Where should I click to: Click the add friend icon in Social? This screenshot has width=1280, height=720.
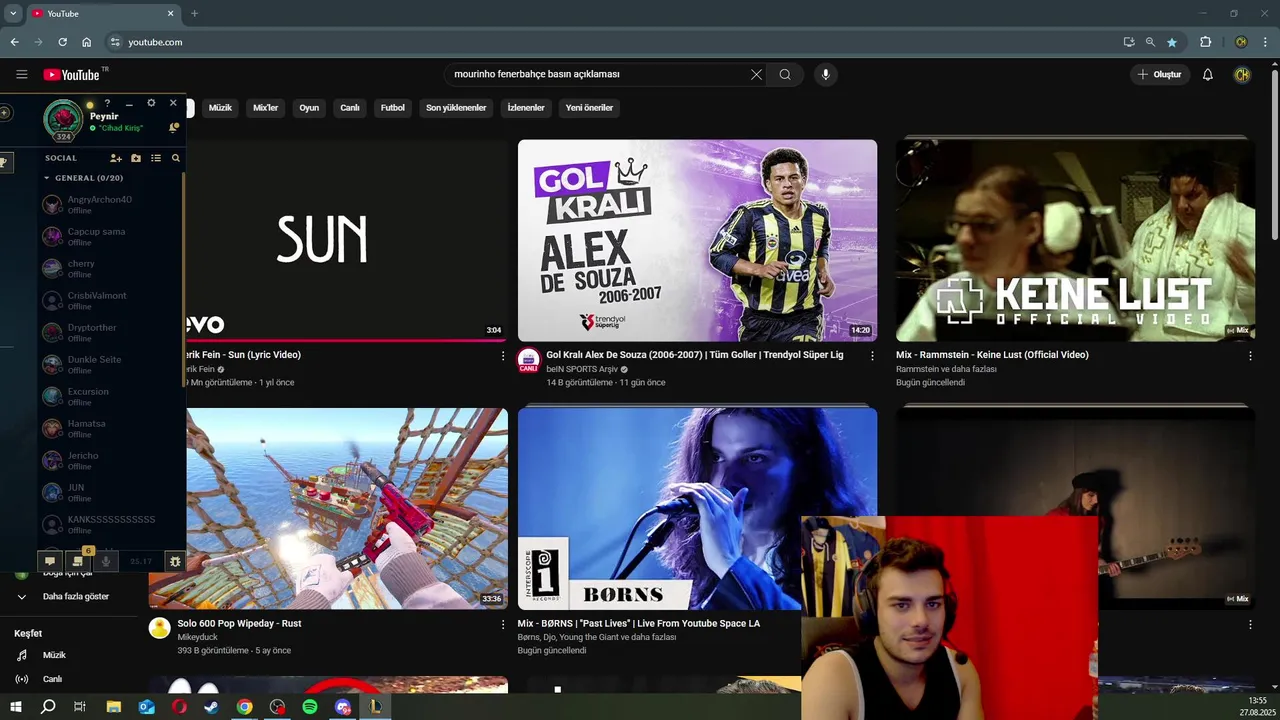coord(116,158)
